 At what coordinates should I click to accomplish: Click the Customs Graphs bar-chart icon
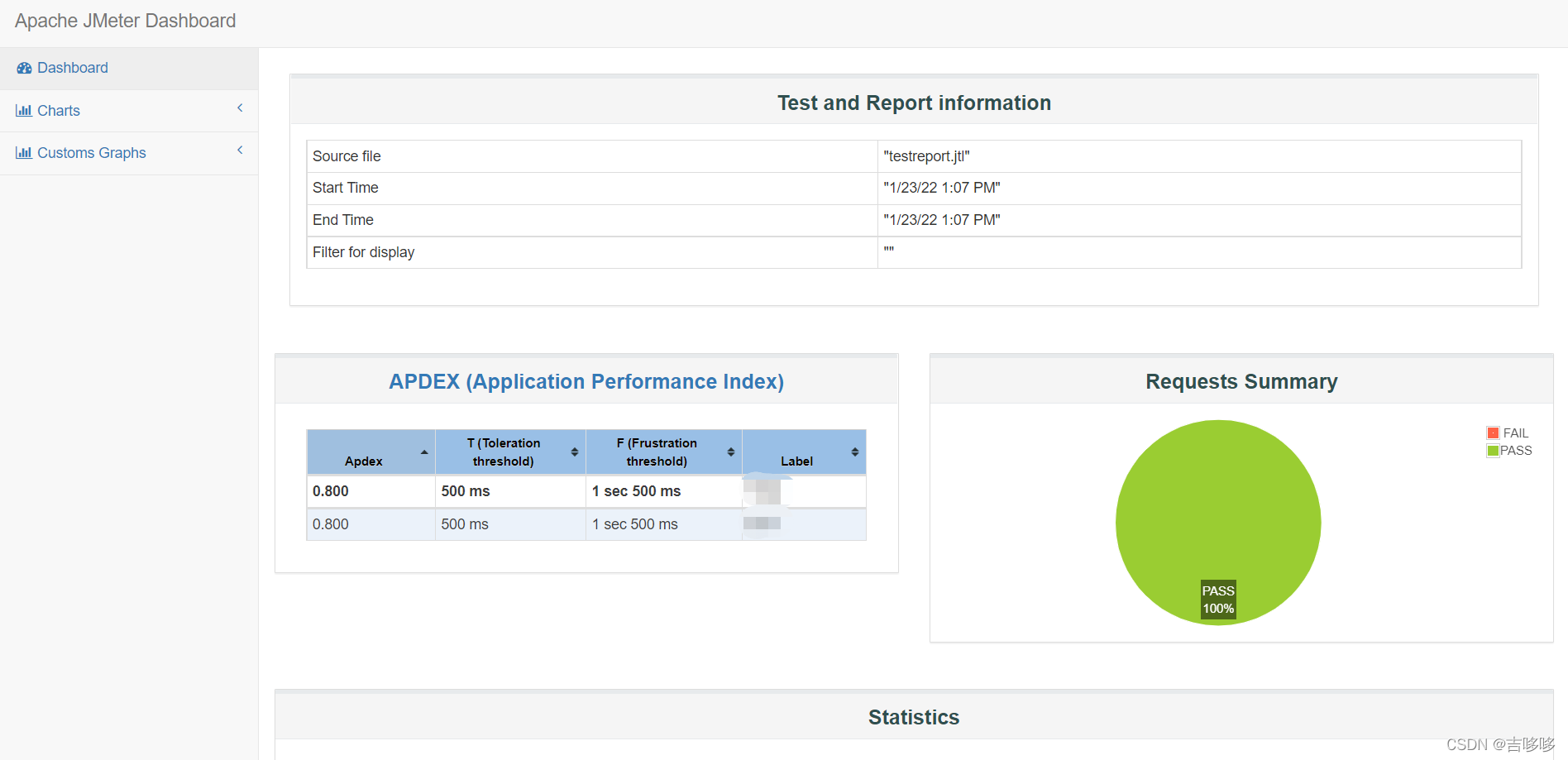click(24, 153)
